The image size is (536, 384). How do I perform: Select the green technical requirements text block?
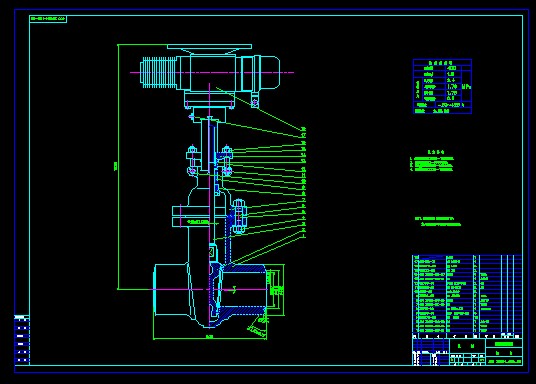tap(432, 161)
